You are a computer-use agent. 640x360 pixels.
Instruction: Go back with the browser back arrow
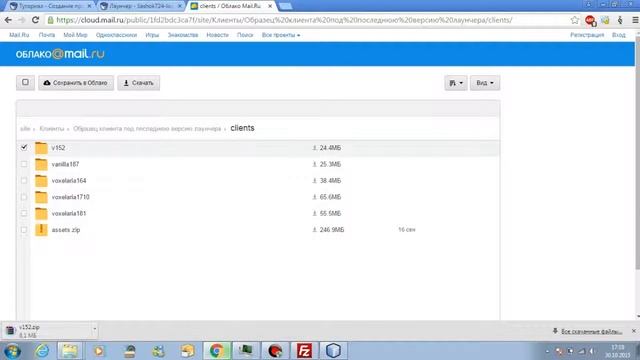8,20
